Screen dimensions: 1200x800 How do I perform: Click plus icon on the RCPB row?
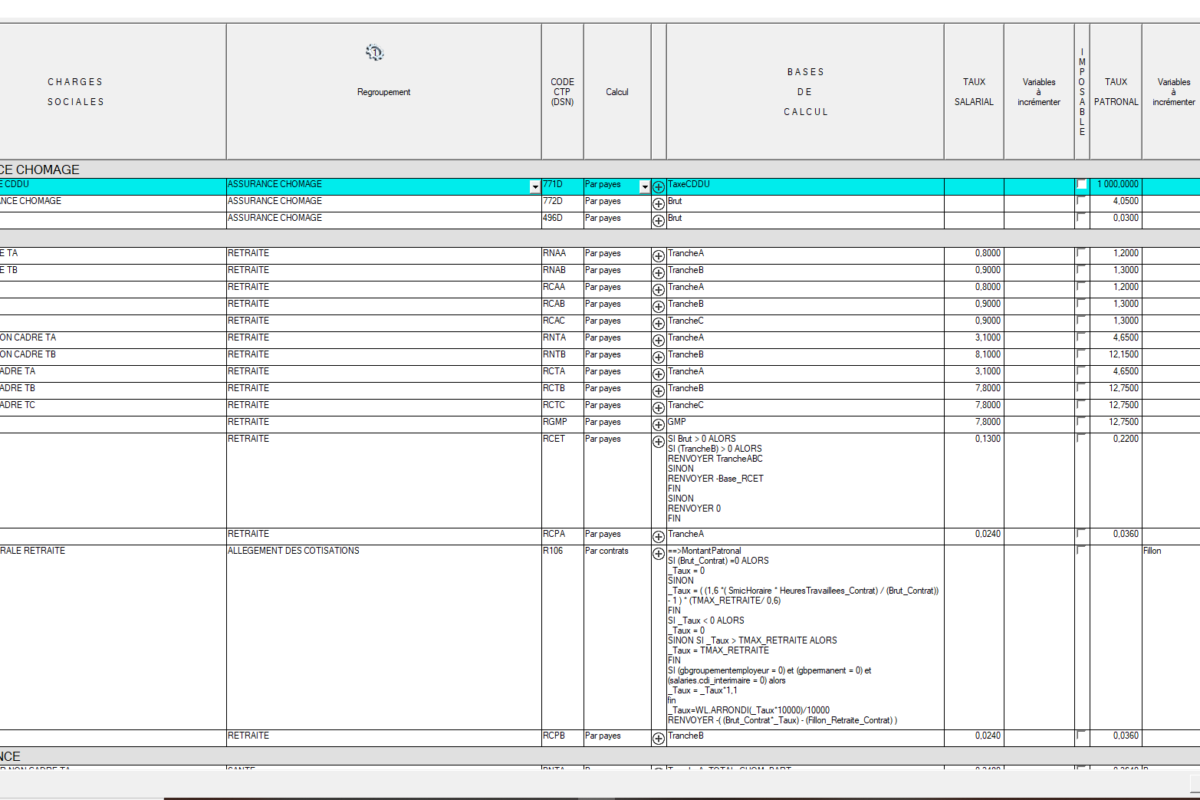coord(658,738)
